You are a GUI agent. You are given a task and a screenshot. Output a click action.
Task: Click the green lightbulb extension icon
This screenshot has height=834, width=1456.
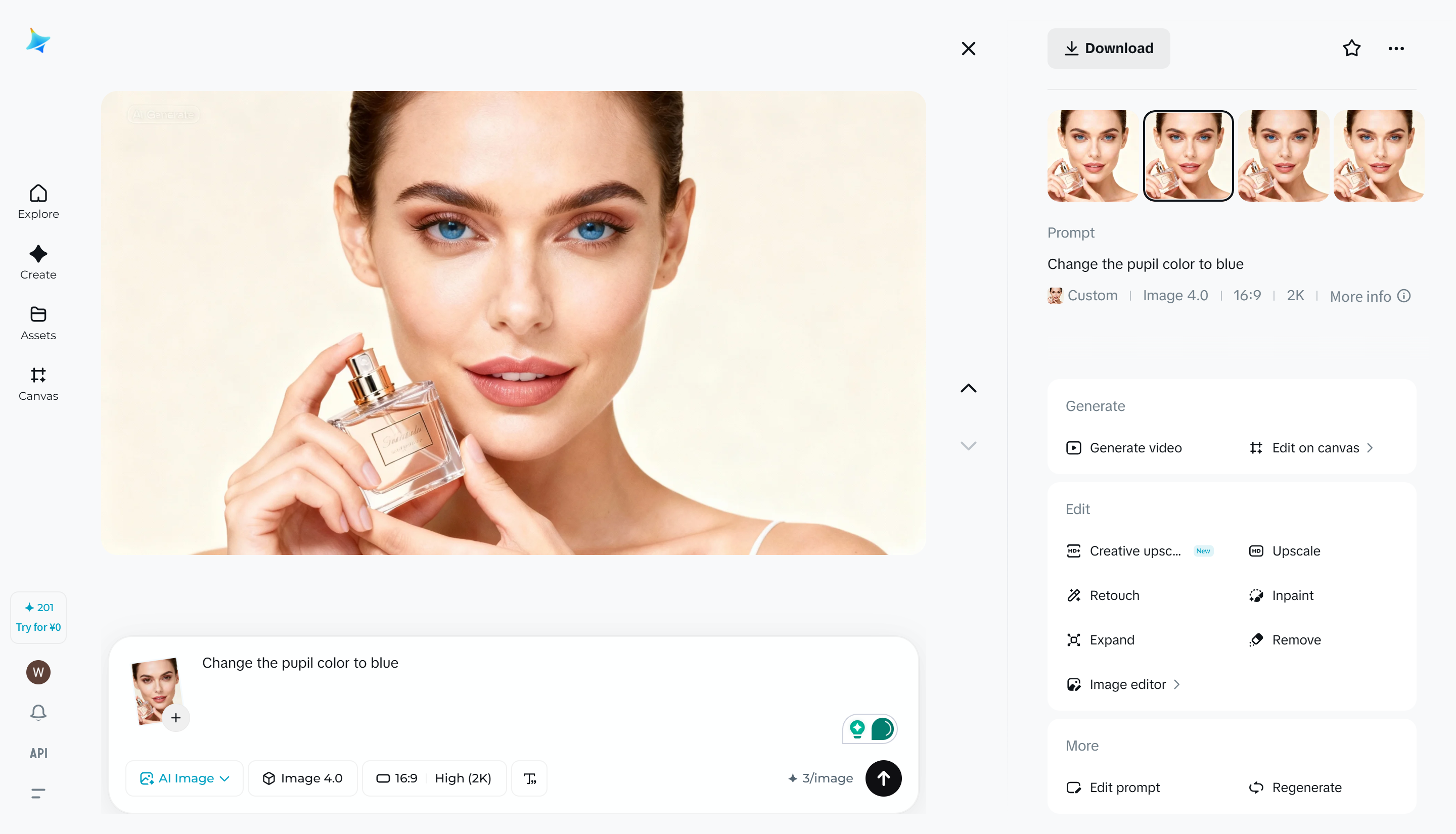pyautogui.click(x=857, y=728)
